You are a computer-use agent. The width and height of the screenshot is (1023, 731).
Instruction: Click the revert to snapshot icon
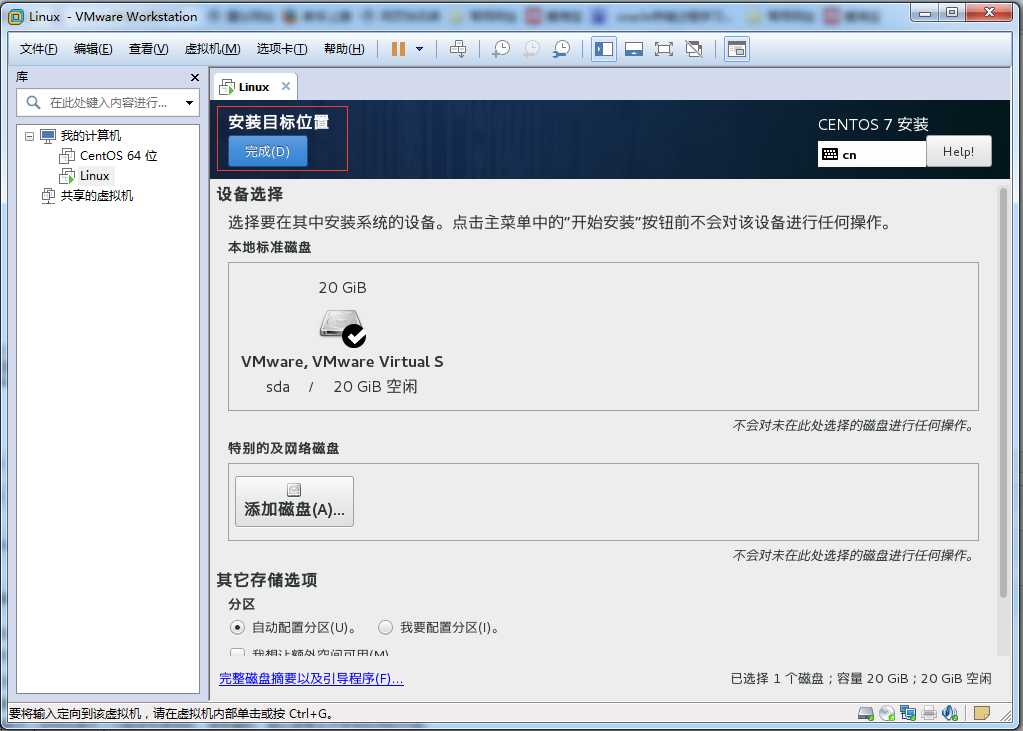tap(532, 49)
